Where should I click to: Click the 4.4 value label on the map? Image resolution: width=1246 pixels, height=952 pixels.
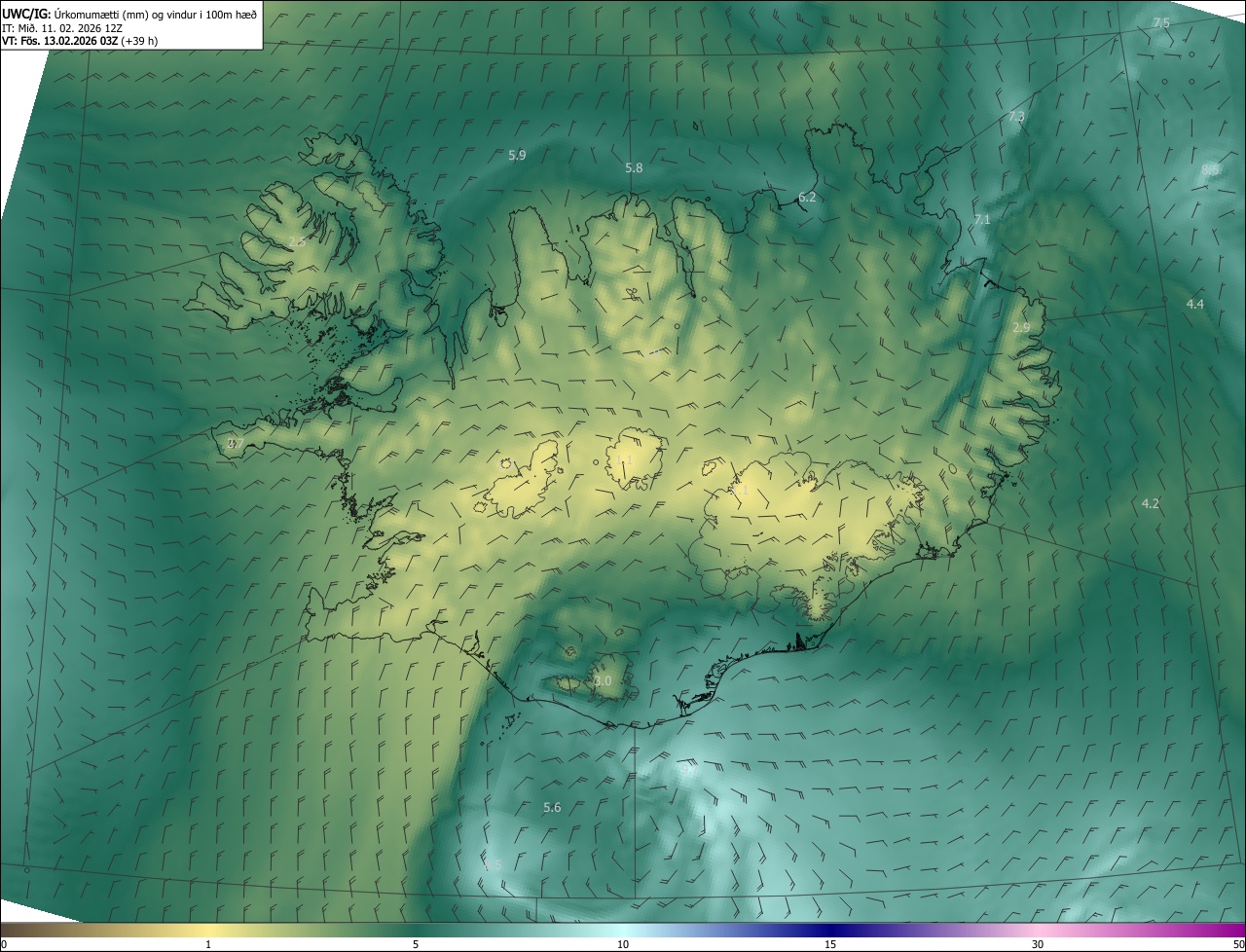(1195, 305)
